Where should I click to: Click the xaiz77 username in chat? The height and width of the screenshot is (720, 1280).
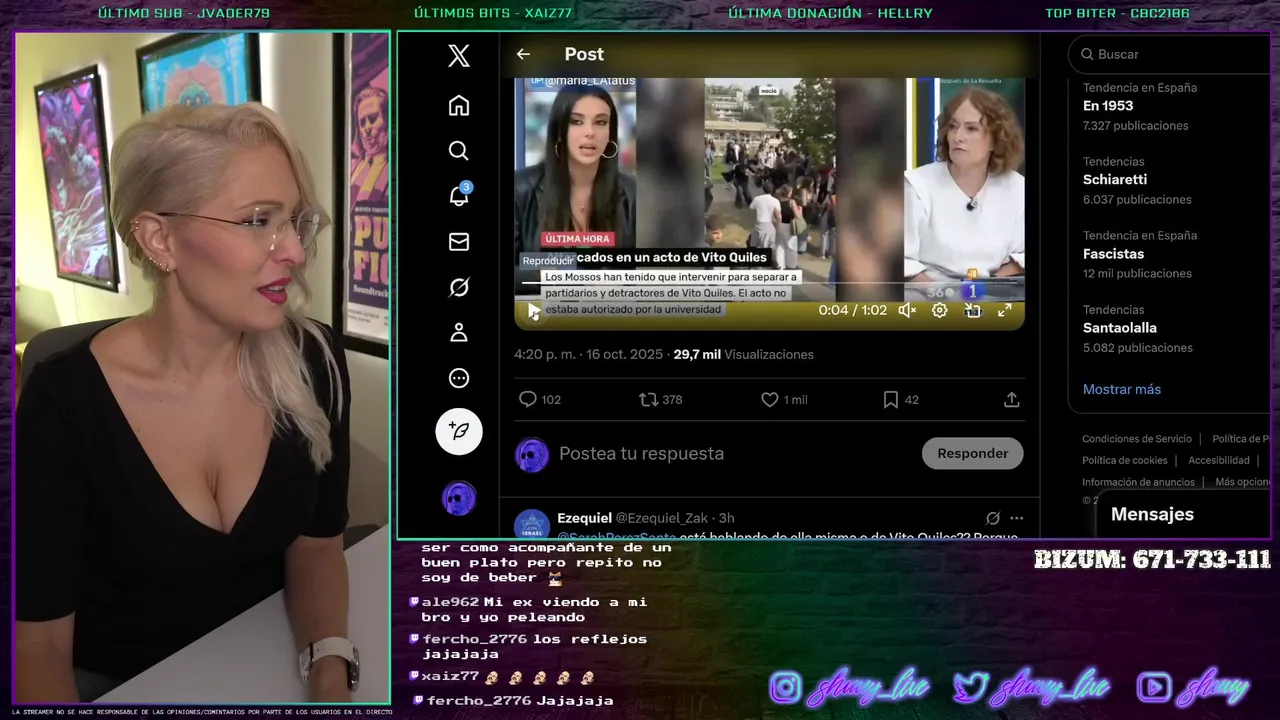450,677
